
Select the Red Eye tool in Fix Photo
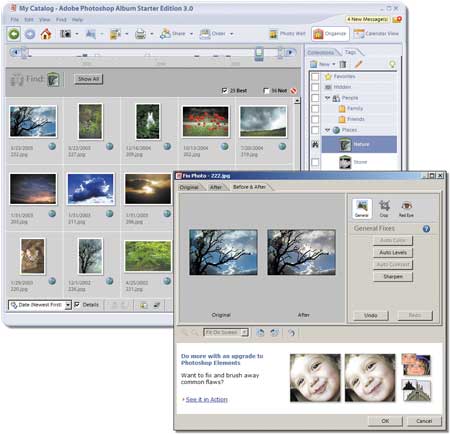pos(406,208)
